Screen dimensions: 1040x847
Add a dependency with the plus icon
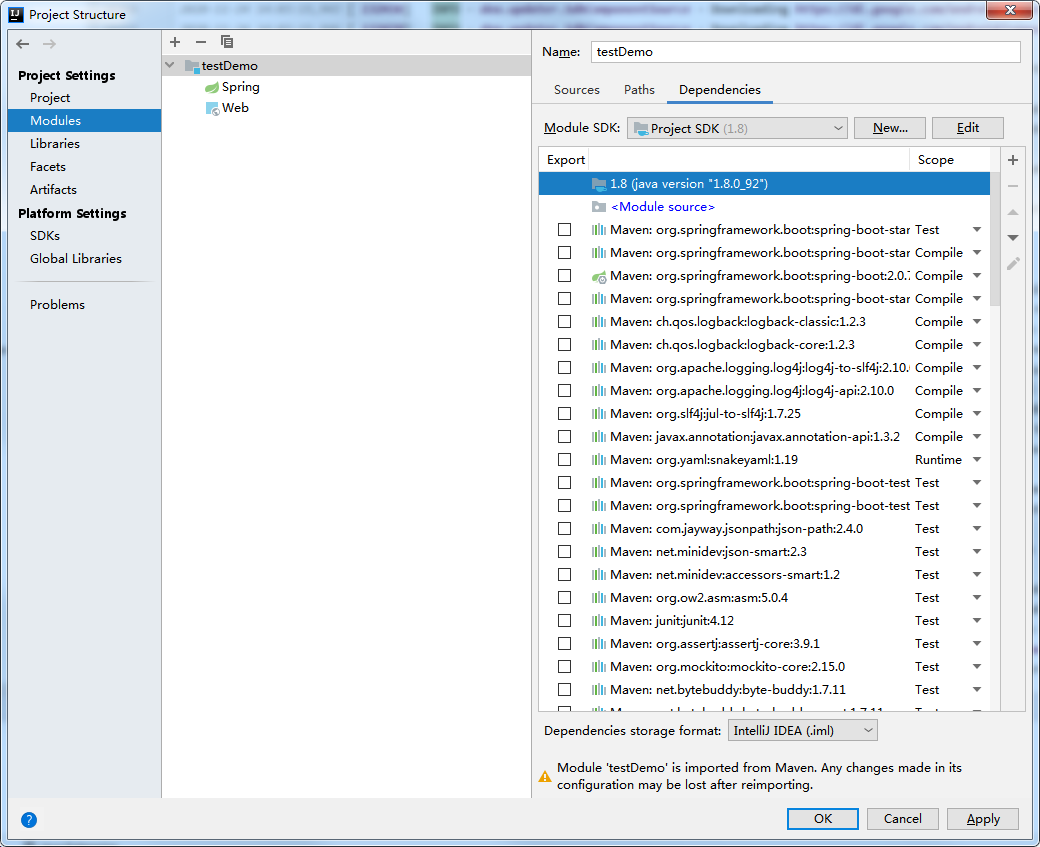pos(1013,160)
